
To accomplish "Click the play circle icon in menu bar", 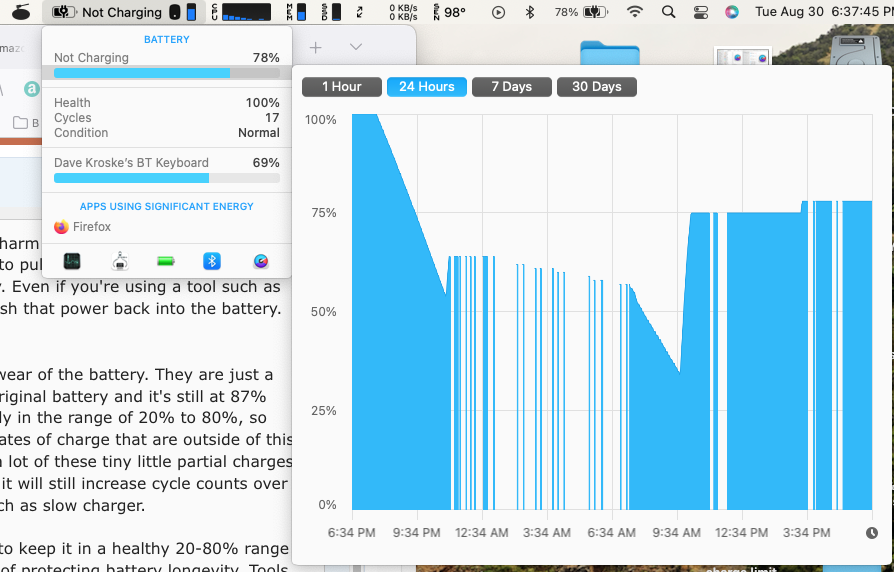I will tap(498, 12).
